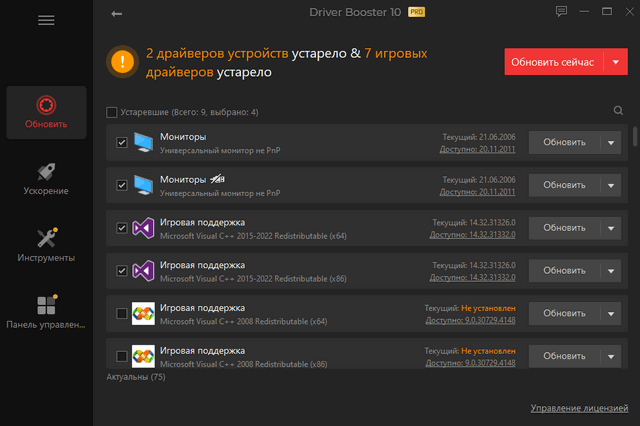Expand the 'Обновить сейчас' dropdown arrow
The height and width of the screenshot is (426, 640).
pos(615,62)
